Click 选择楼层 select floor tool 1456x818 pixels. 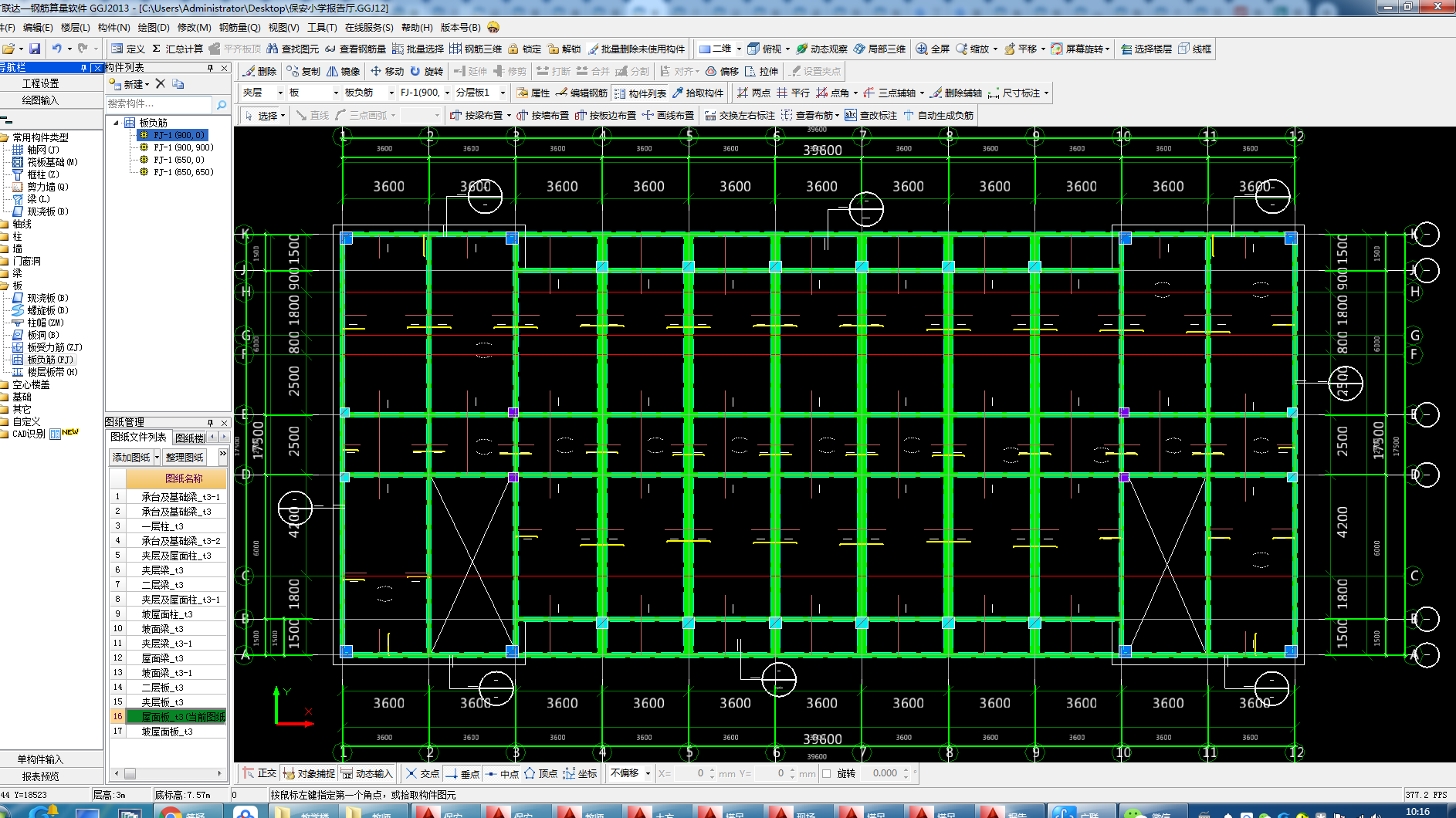pos(1146,49)
